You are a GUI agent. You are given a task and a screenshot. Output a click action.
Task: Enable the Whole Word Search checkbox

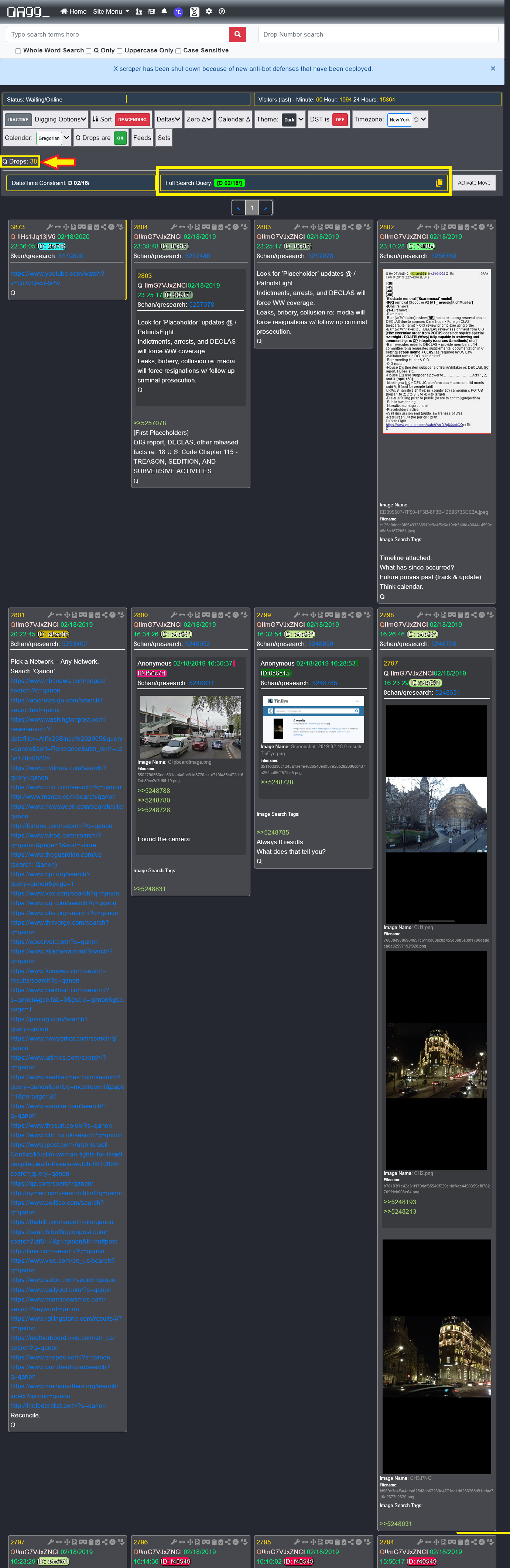[18, 51]
